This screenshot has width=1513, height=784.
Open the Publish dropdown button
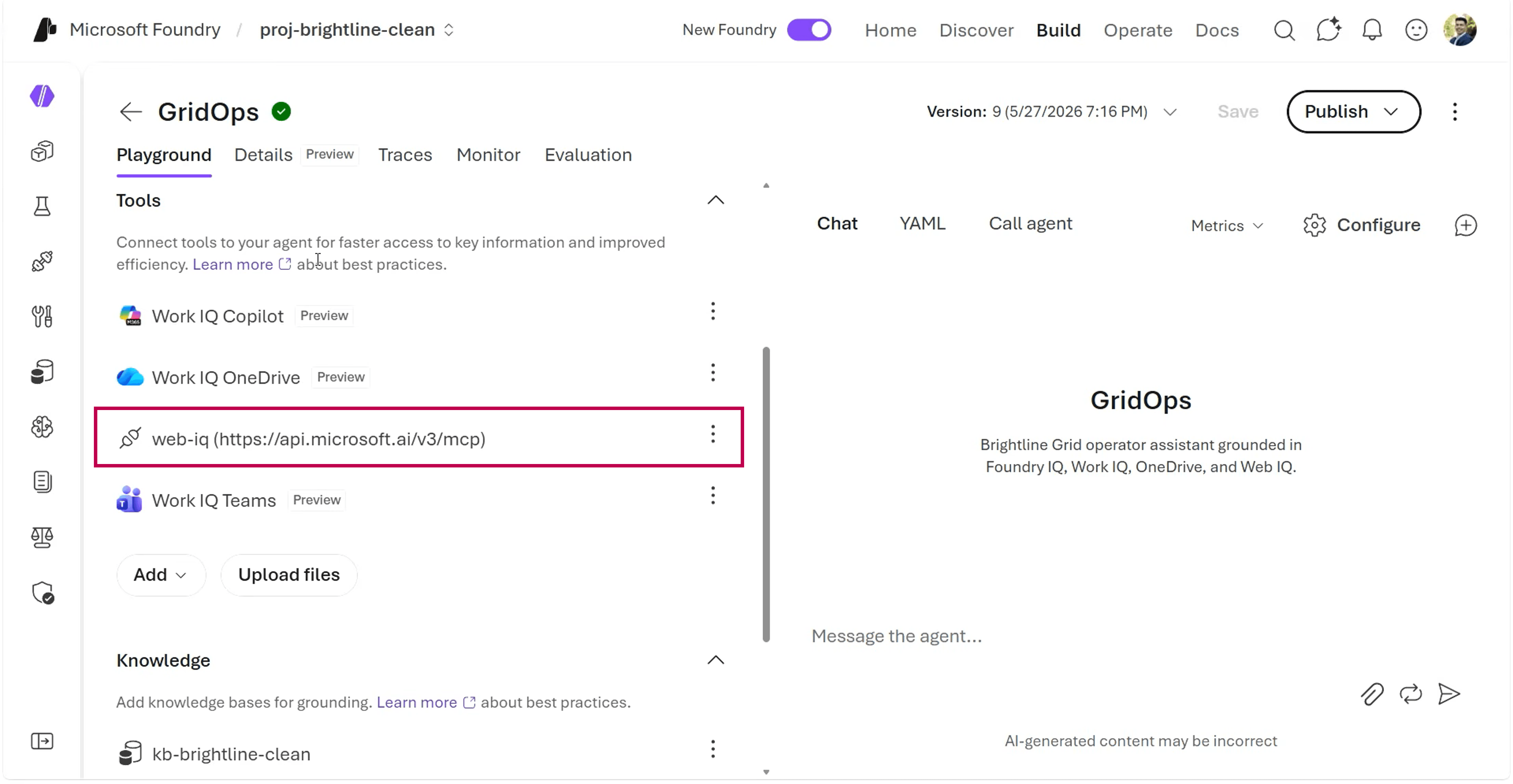point(1353,112)
